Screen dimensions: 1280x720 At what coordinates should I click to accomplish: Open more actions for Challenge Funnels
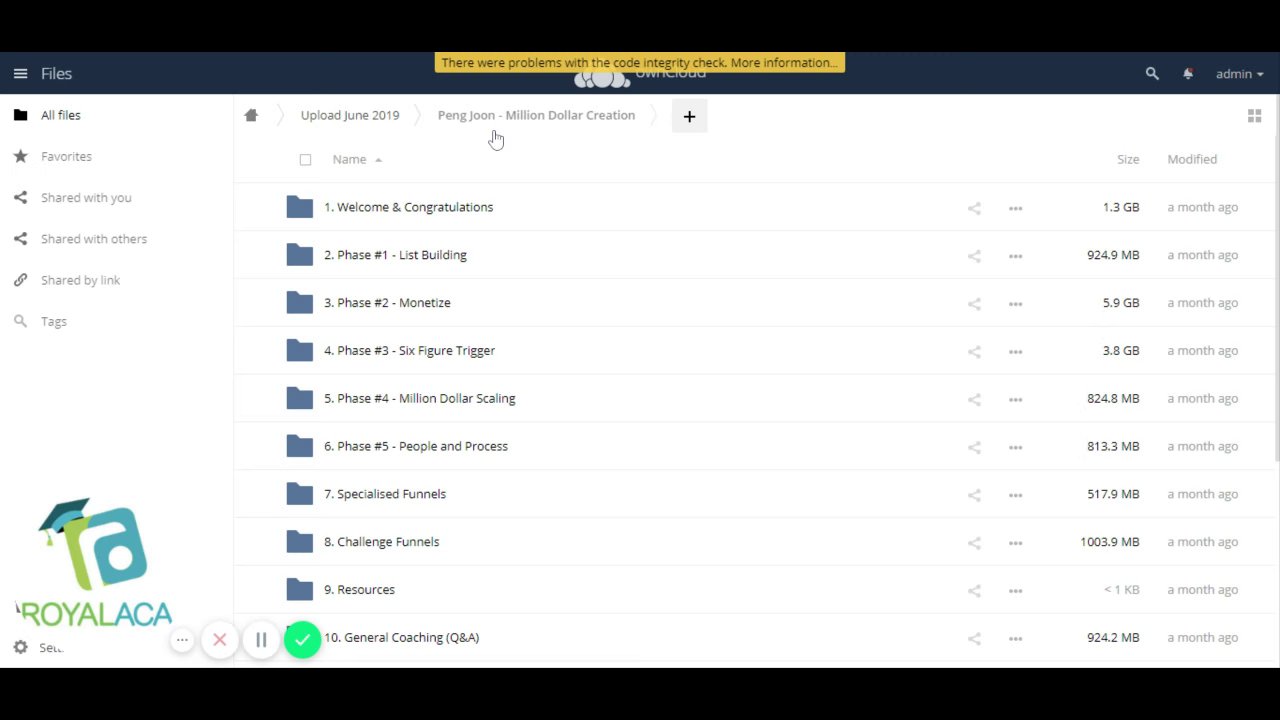click(1015, 543)
